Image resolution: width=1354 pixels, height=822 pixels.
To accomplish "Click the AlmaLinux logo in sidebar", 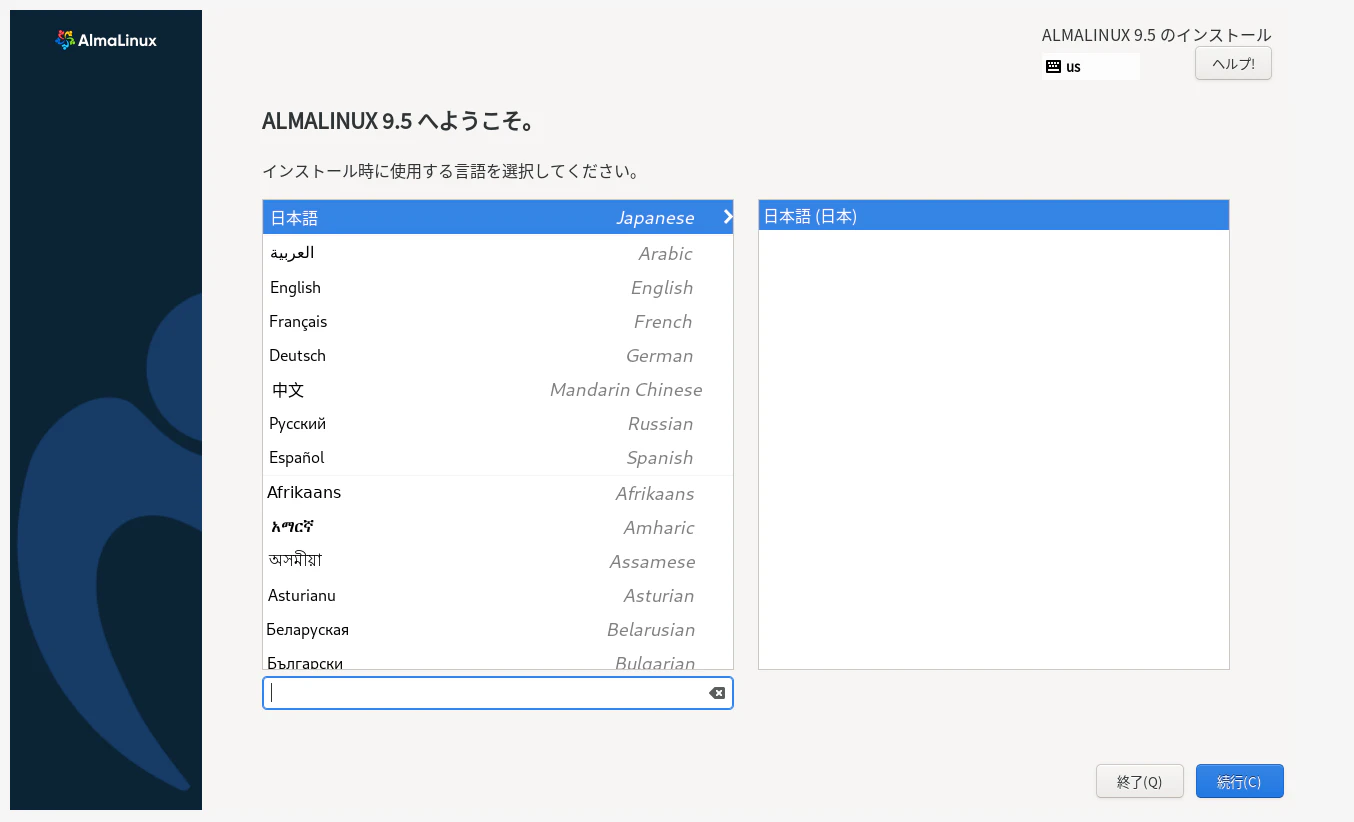I will [x=106, y=40].
